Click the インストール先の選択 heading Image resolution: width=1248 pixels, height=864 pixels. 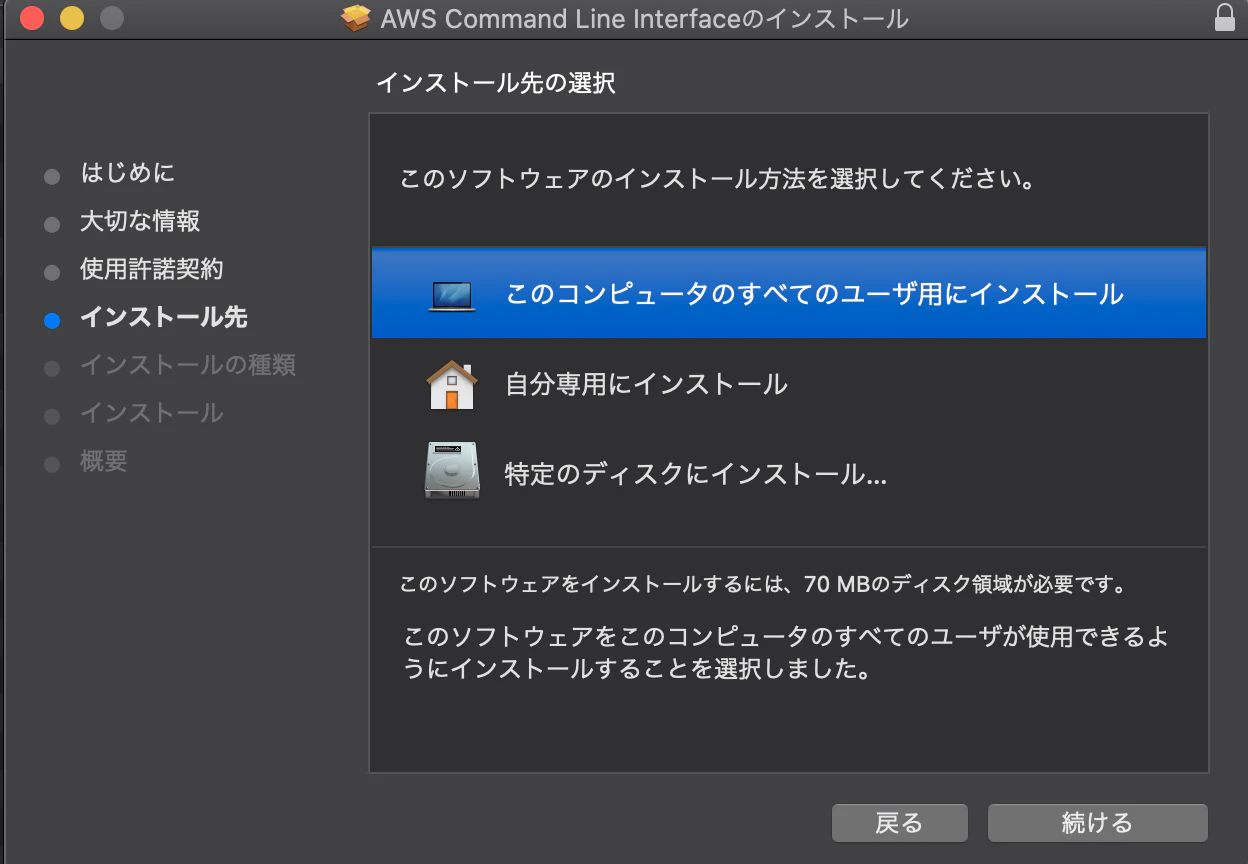(496, 83)
